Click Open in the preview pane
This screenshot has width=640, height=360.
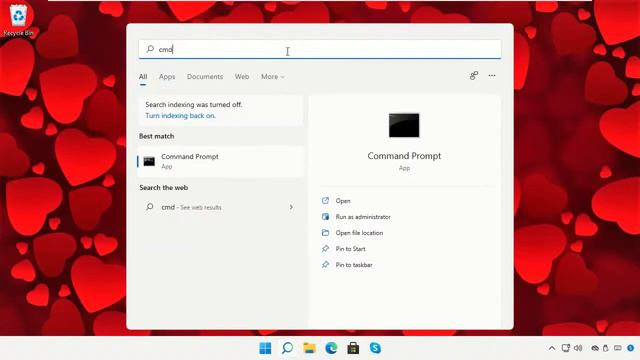click(x=343, y=201)
